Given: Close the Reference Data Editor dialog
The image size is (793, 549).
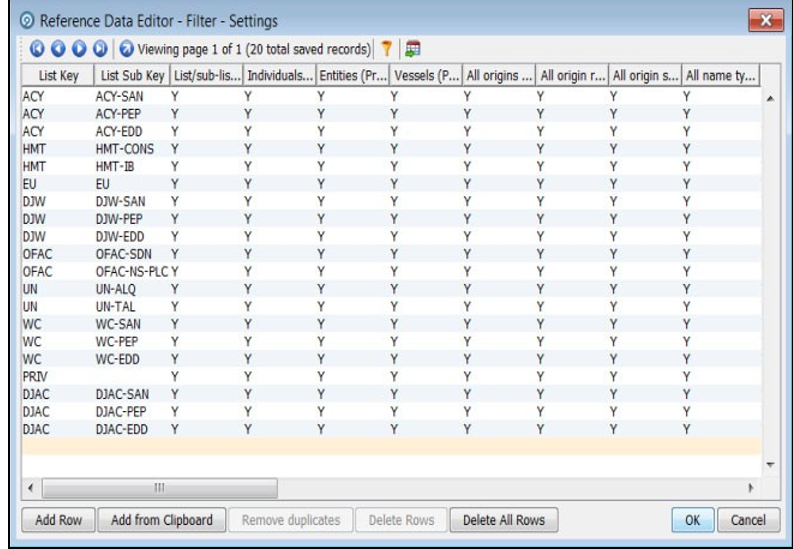Looking at the screenshot, I should 766,20.
